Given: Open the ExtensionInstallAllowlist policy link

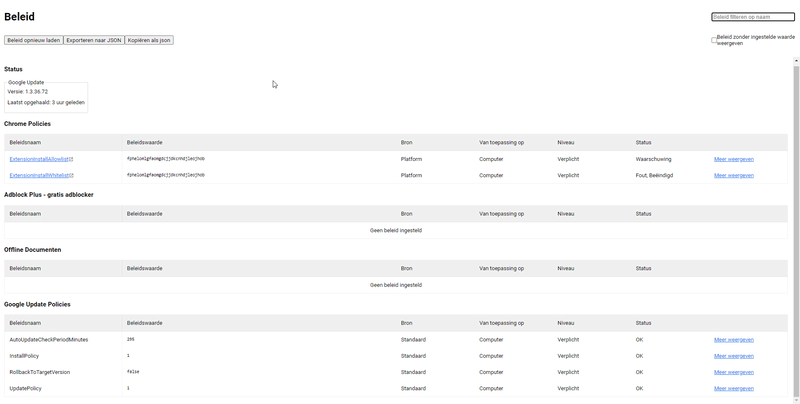Looking at the screenshot, I should pos(38,159).
